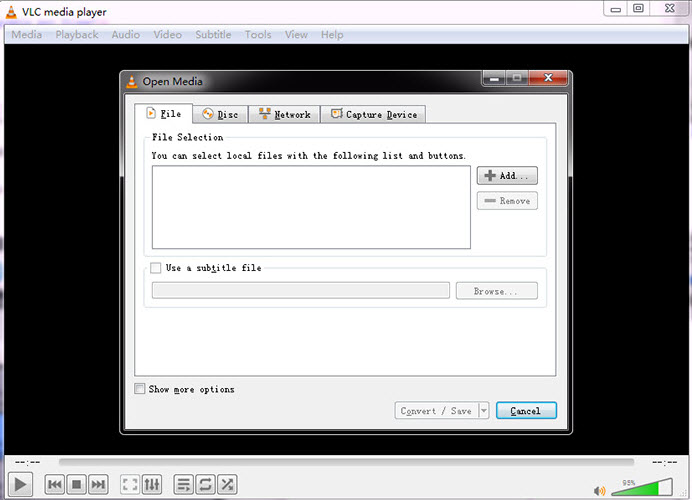
Task: Switch to the Capture Device tab
Action: click(x=373, y=114)
